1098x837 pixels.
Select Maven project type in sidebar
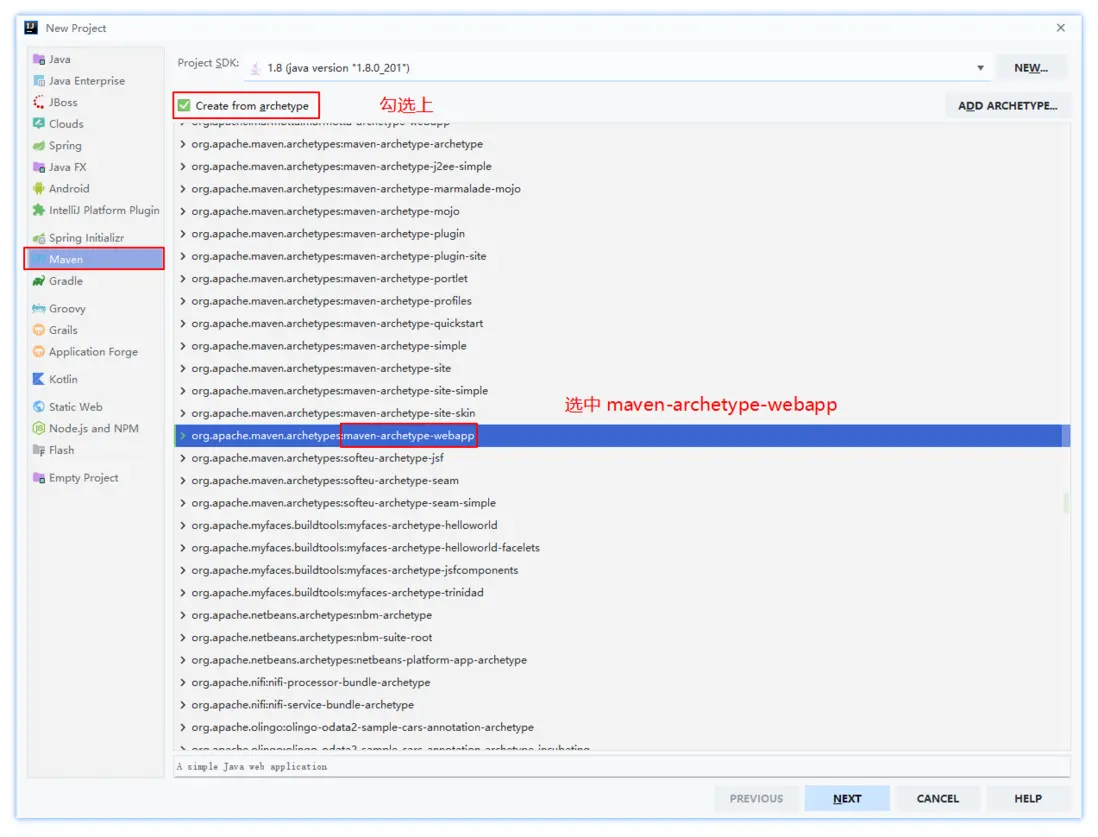tap(95, 259)
